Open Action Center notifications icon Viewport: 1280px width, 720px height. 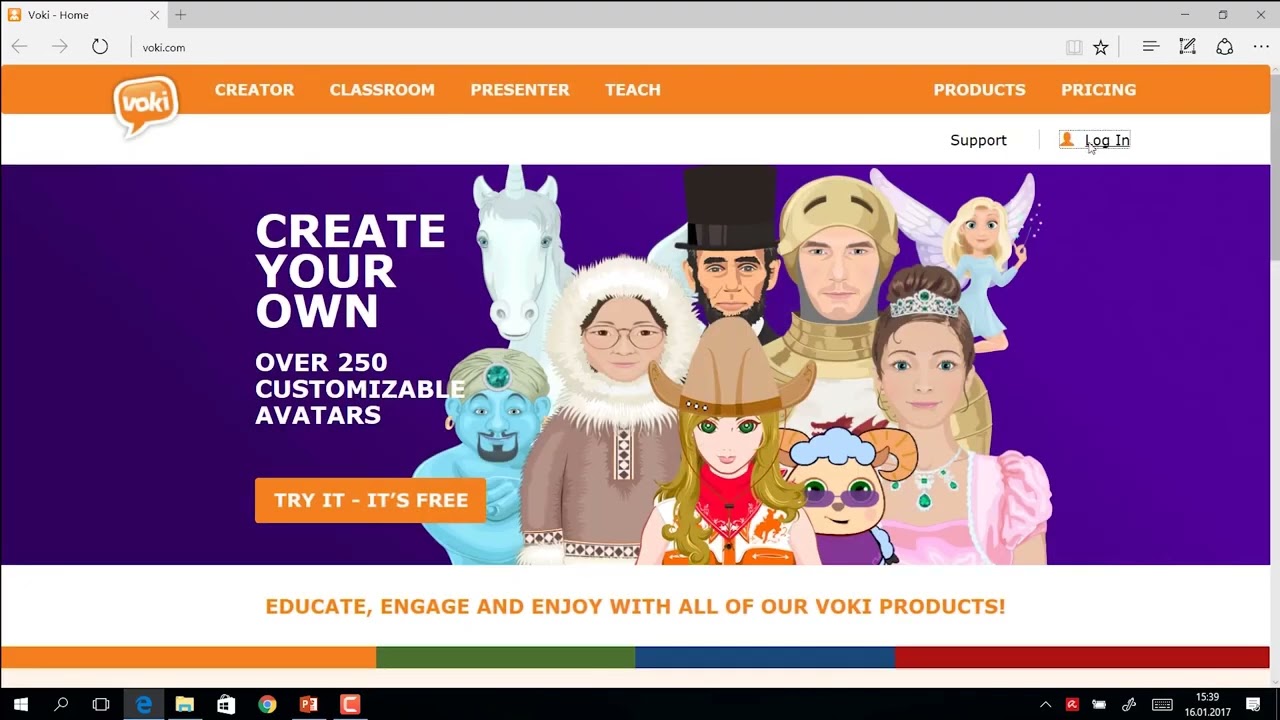coord(1254,705)
